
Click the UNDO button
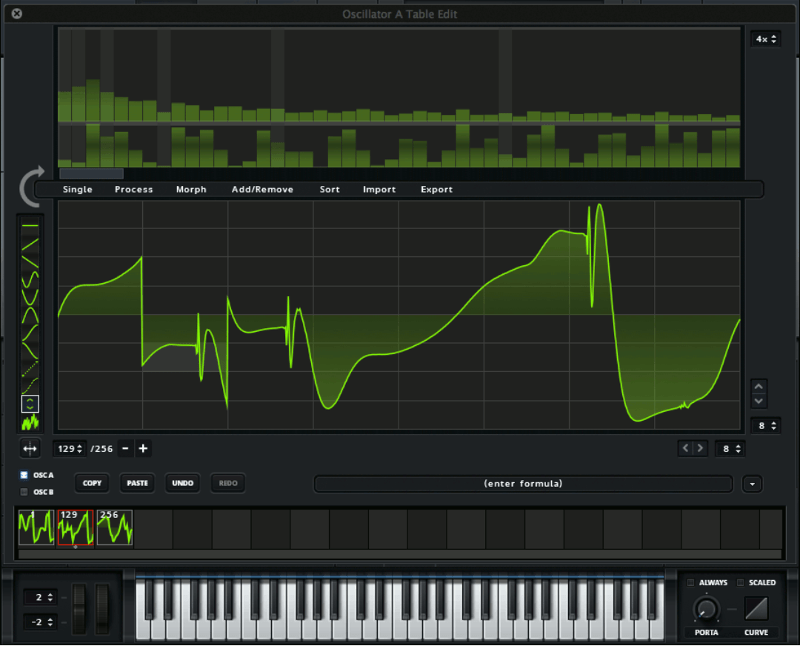(x=182, y=483)
